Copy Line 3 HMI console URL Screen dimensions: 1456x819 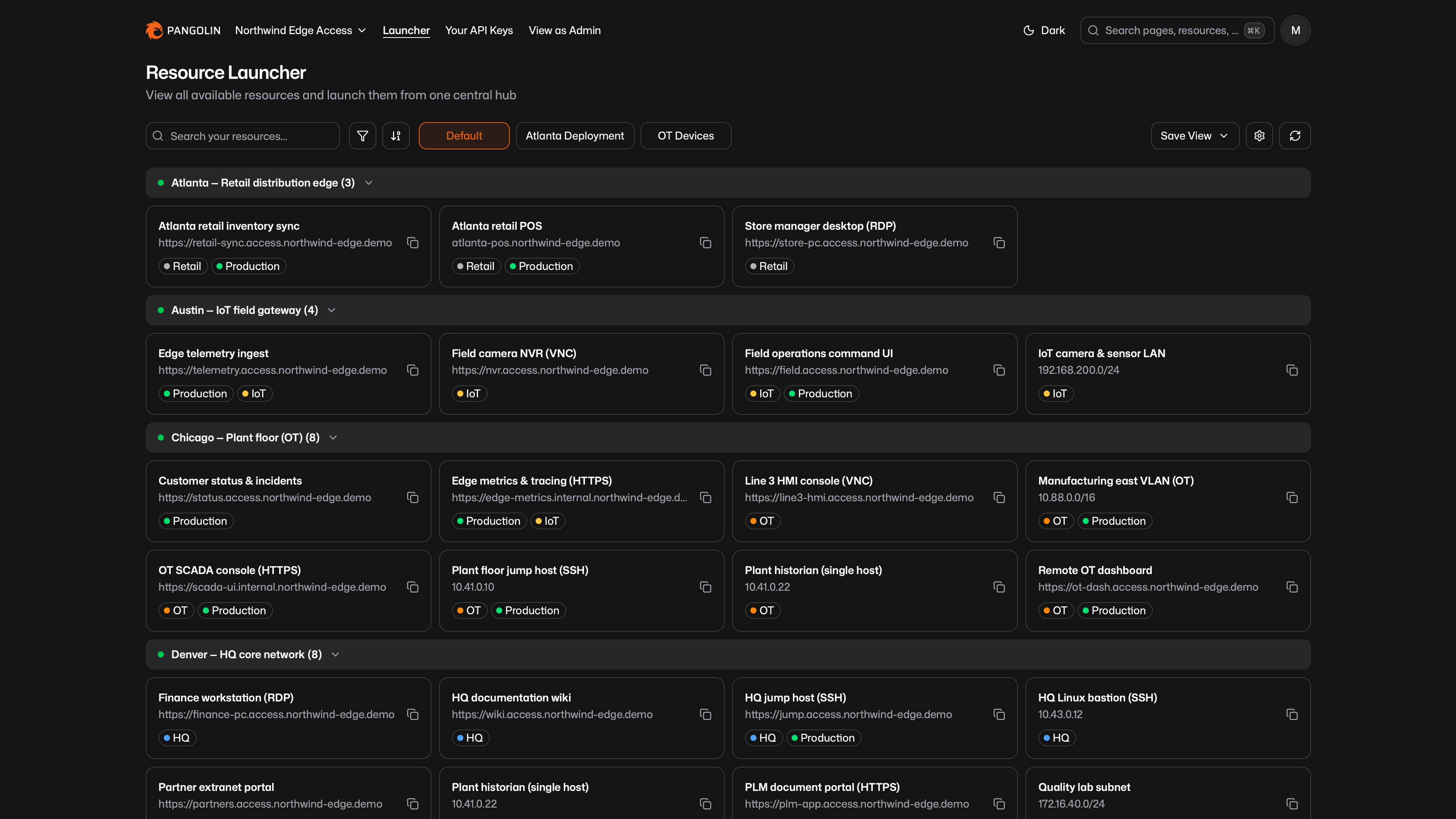pos(999,497)
